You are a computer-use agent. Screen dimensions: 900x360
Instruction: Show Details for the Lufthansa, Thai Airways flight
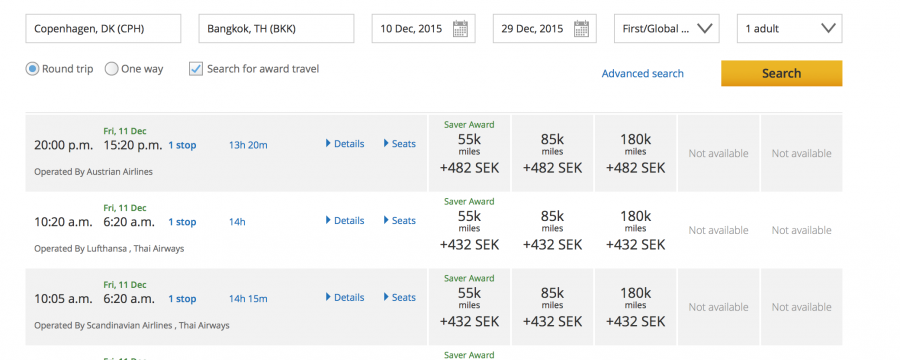(x=345, y=220)
